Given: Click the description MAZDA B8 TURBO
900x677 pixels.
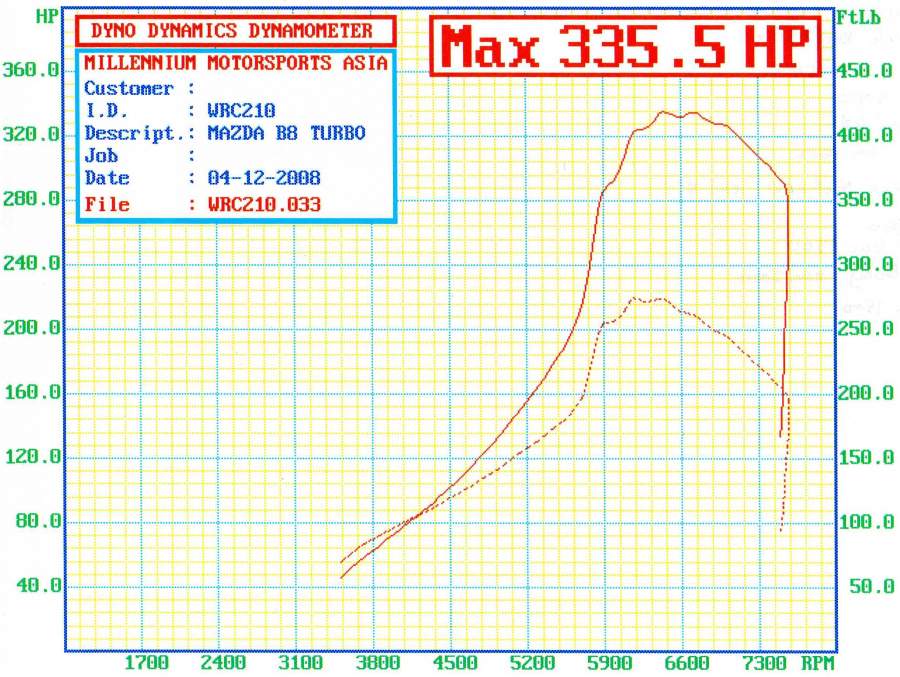Looking at the screenshot, I should click(286, 133).
